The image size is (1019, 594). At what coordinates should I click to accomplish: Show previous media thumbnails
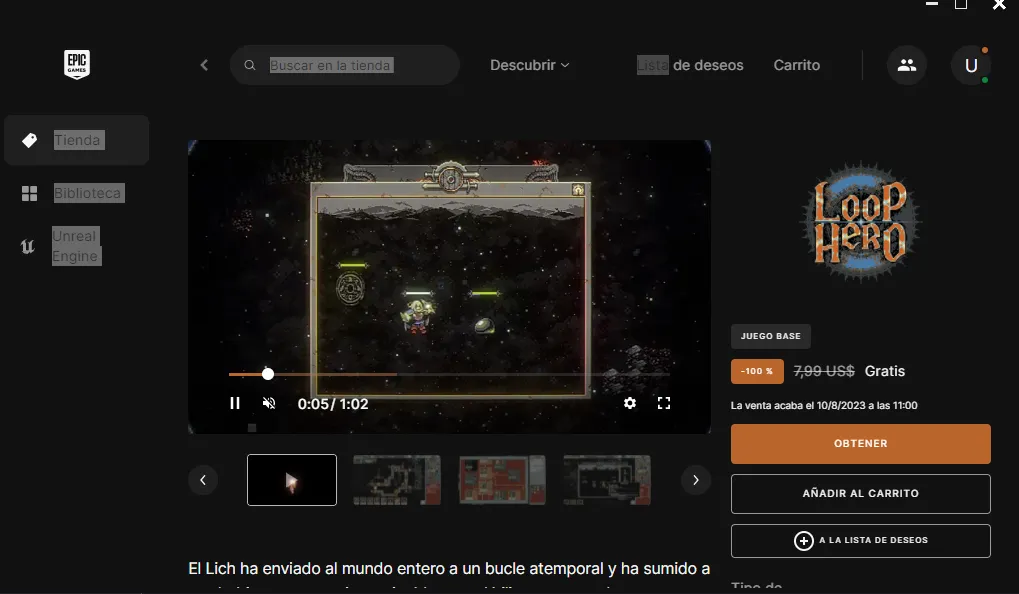click(203, 480)
